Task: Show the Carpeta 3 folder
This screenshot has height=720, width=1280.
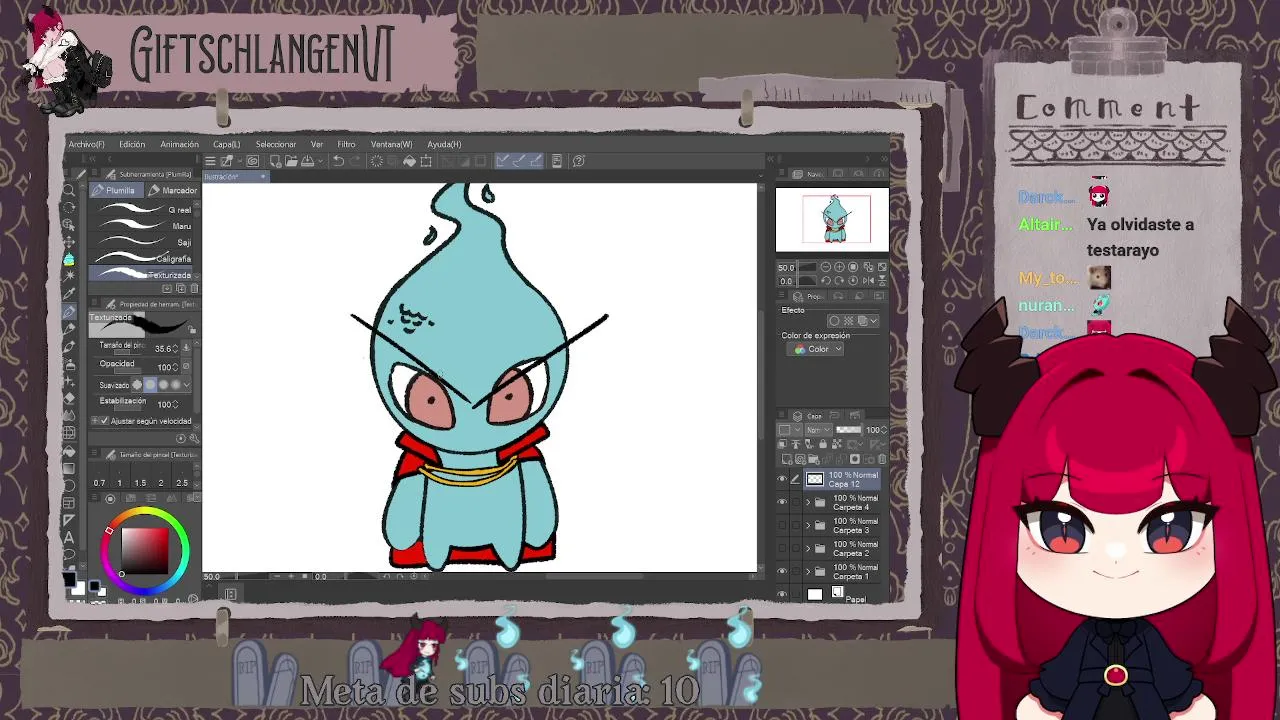Action: 782,525
